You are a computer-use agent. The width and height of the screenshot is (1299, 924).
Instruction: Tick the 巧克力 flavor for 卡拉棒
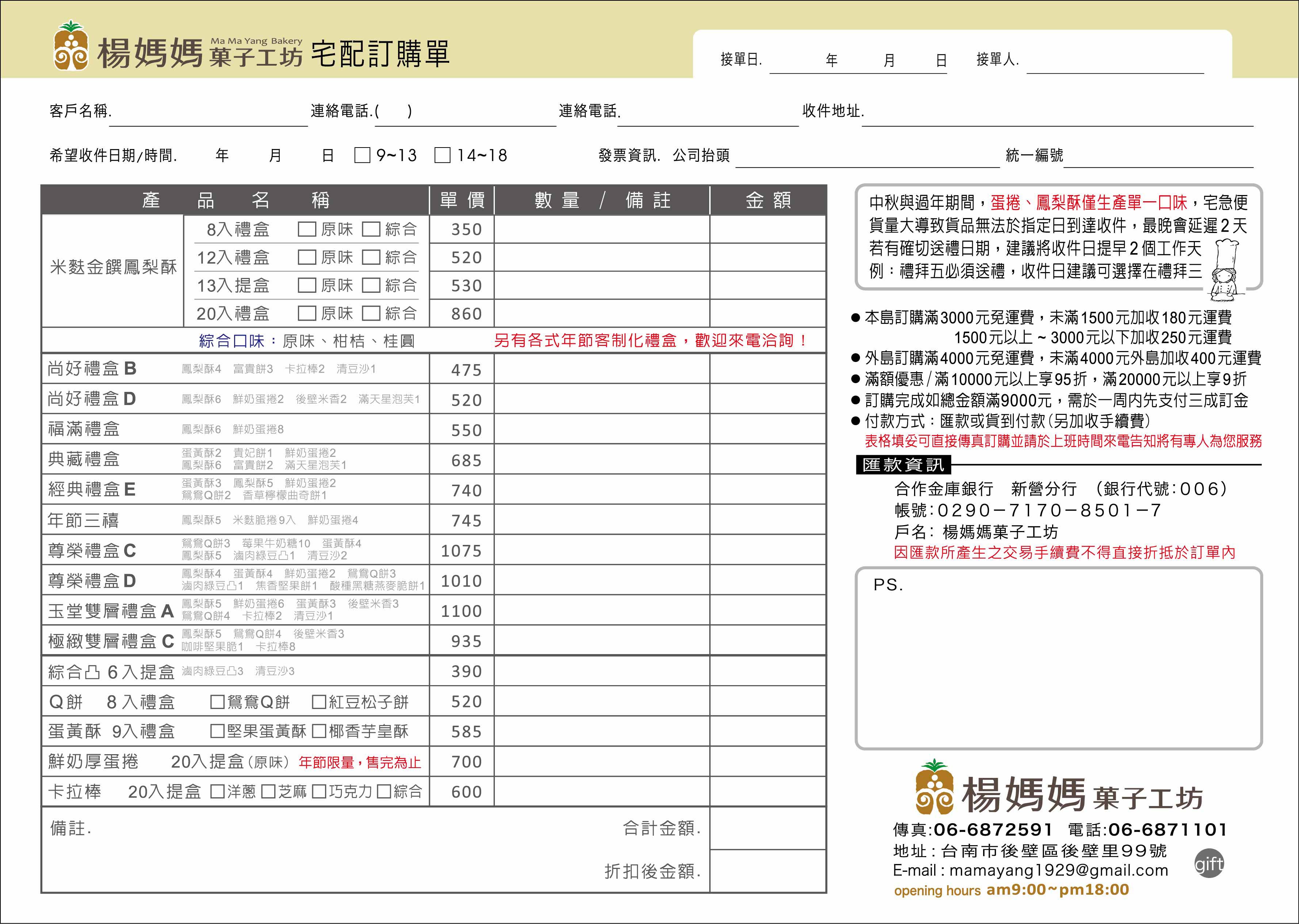coord(319,791)
